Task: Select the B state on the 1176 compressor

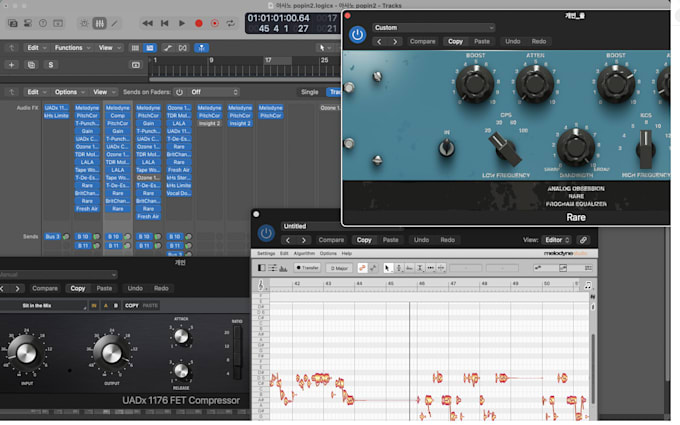Action: 116,306
